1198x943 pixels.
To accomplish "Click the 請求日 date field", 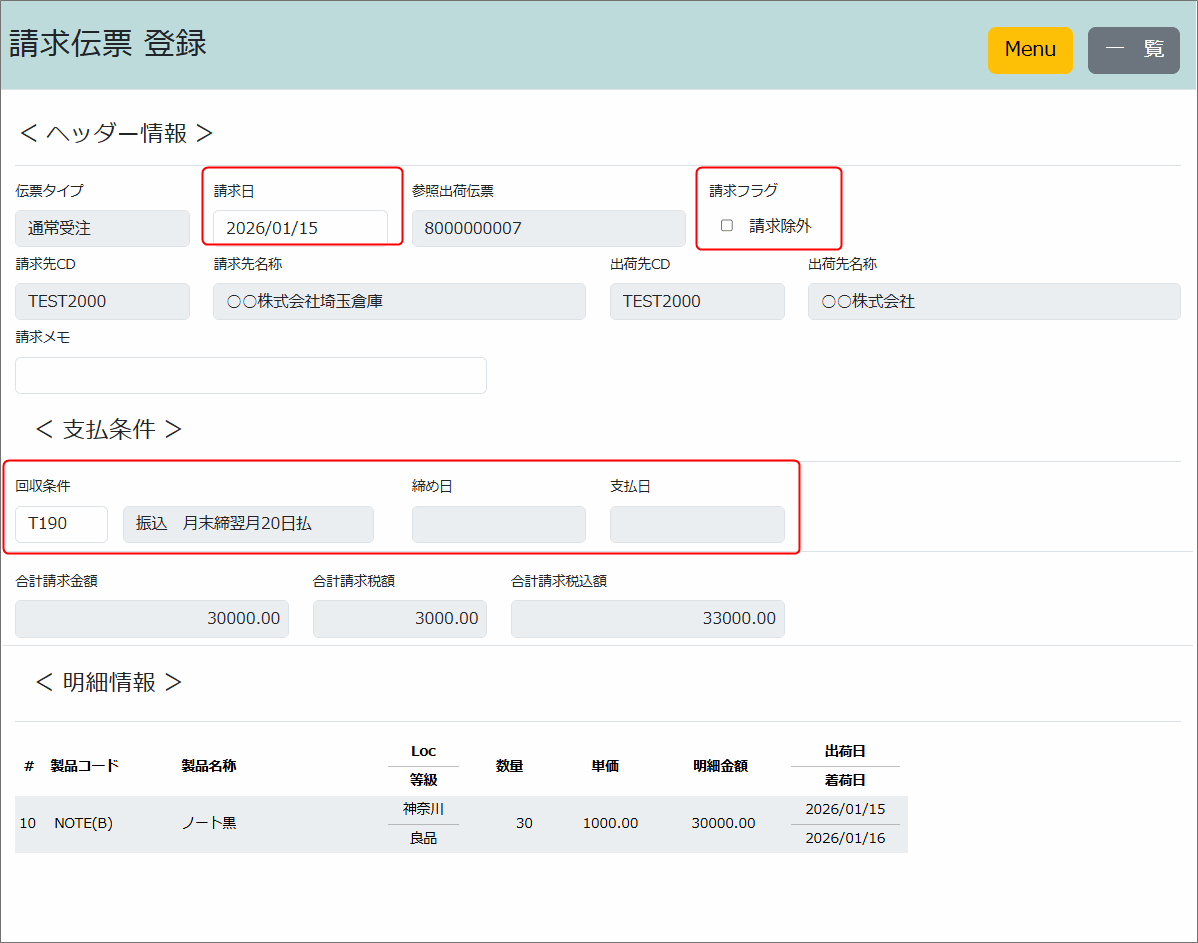I will click(x=300, y=228).
